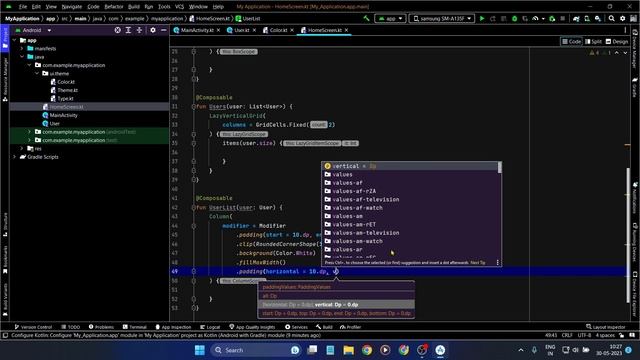Open Build Variants side tab
640x360 pixels.
(x=5, y=300)
